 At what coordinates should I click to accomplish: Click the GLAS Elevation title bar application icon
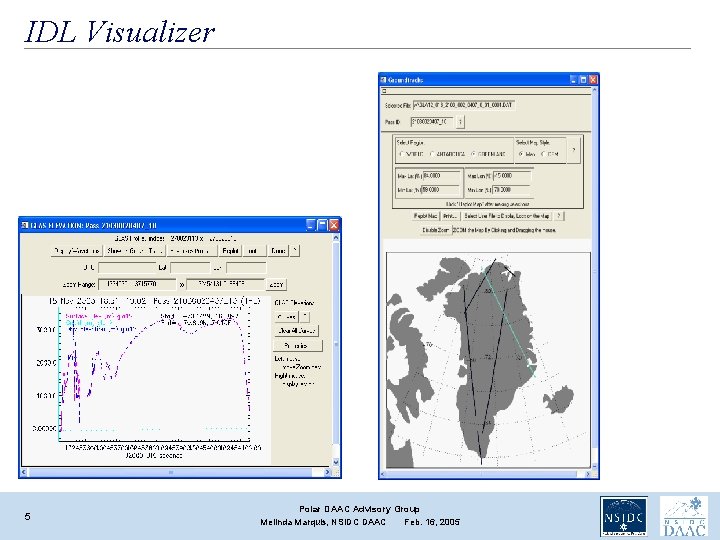[25, 225]
